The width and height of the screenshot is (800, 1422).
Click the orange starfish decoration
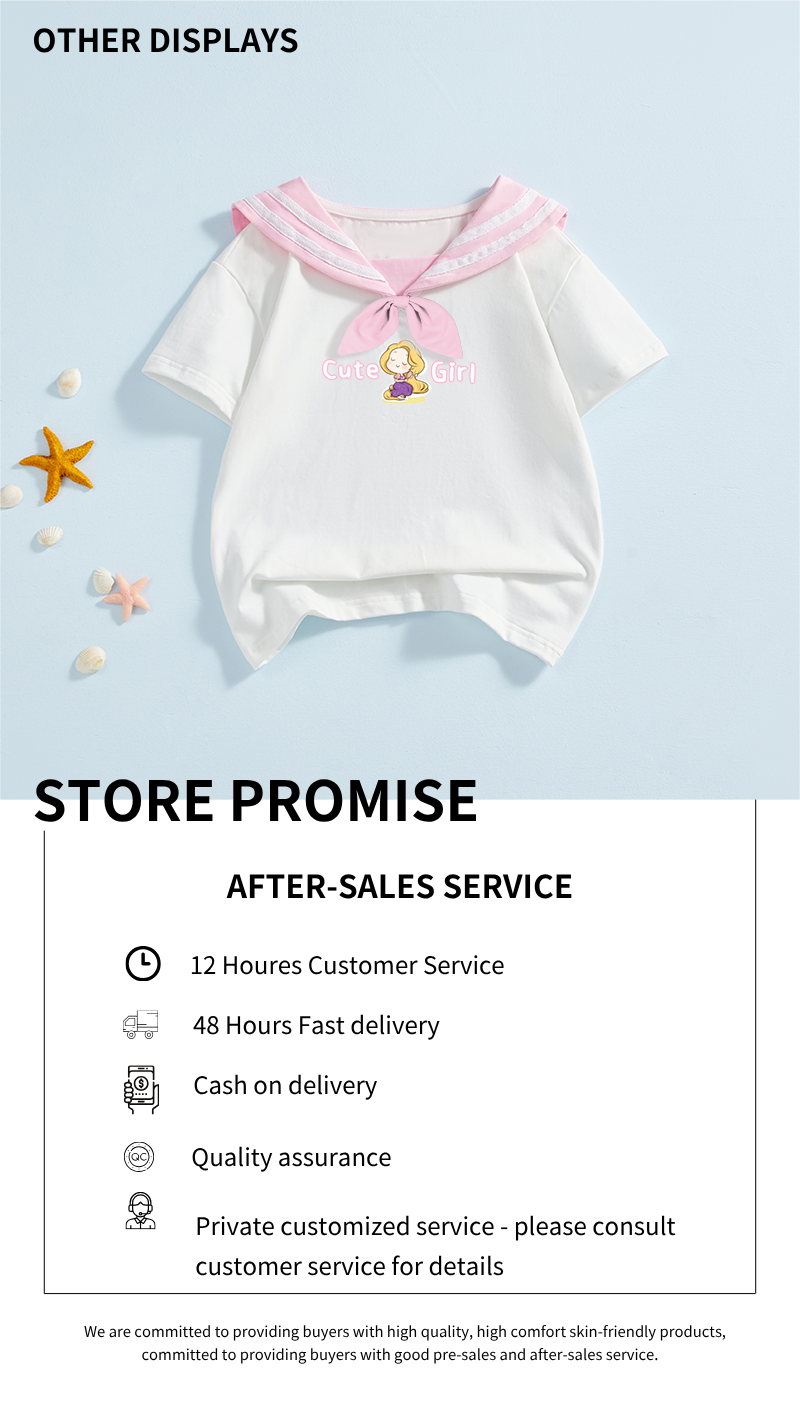(x=57, y=463)
